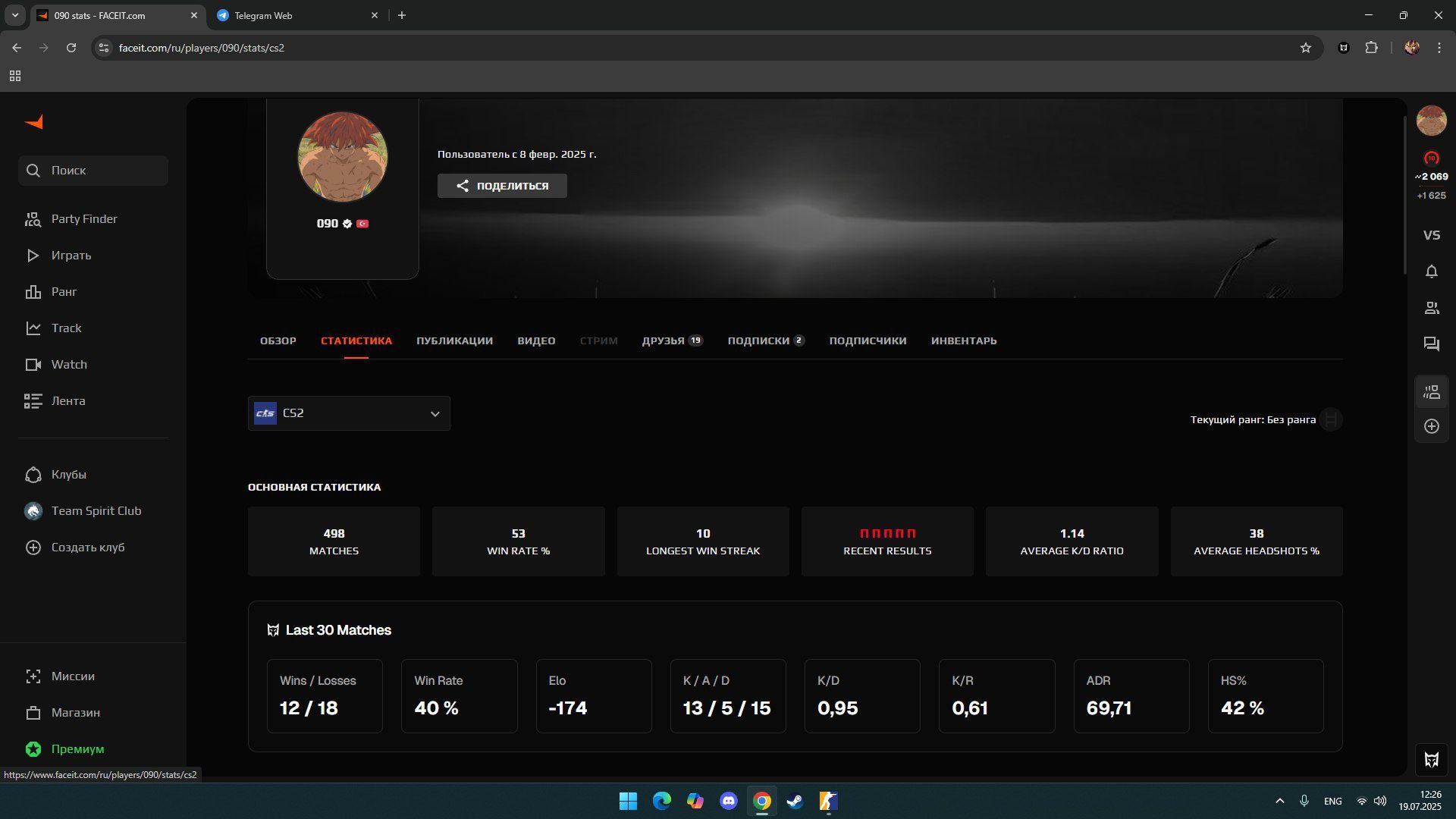Open friends list icon in right bar
This screenshot has width=1456, height=819.
[1431, 308]
